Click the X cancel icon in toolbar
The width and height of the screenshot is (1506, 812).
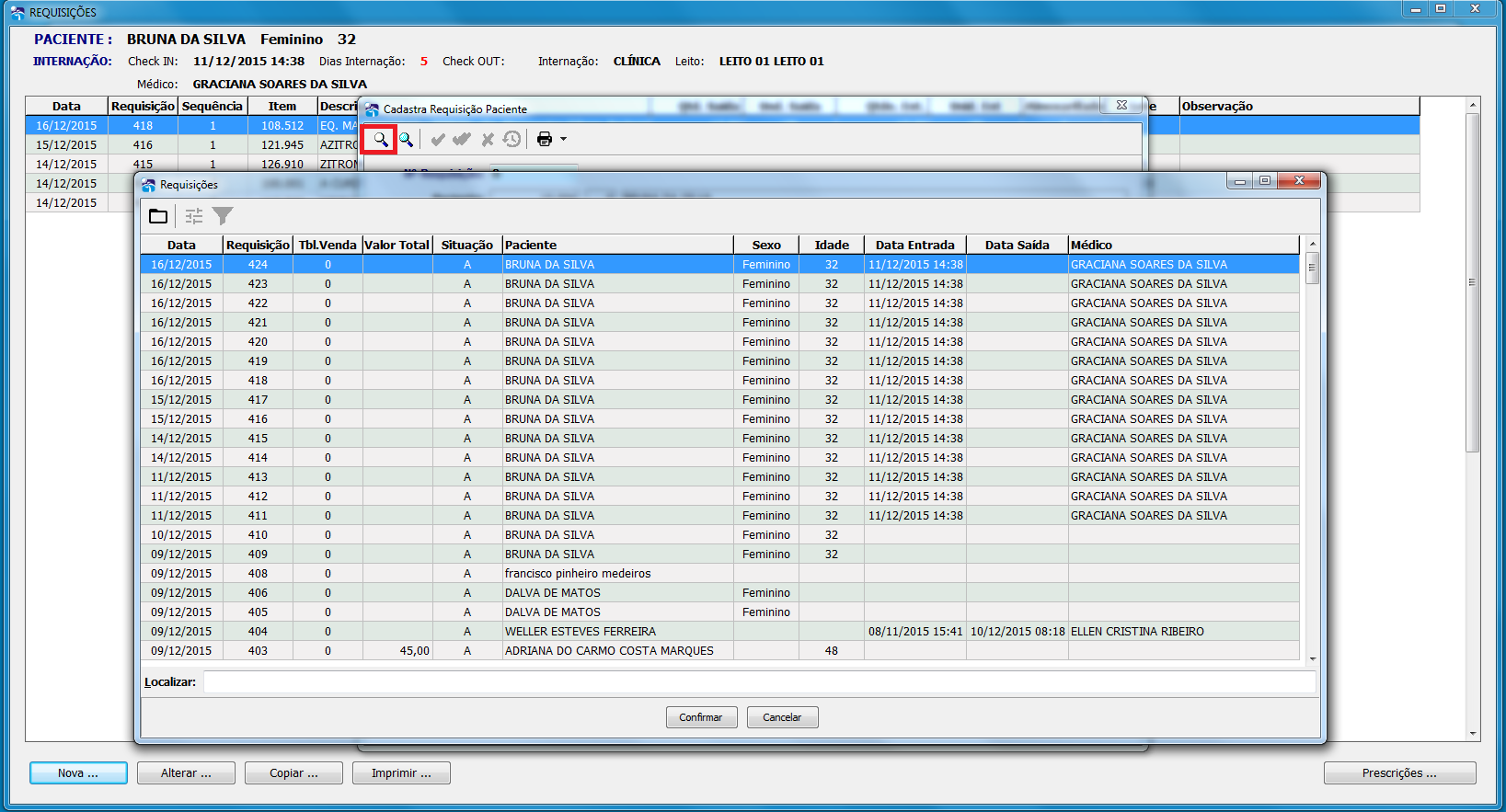[x=488, y=140]
